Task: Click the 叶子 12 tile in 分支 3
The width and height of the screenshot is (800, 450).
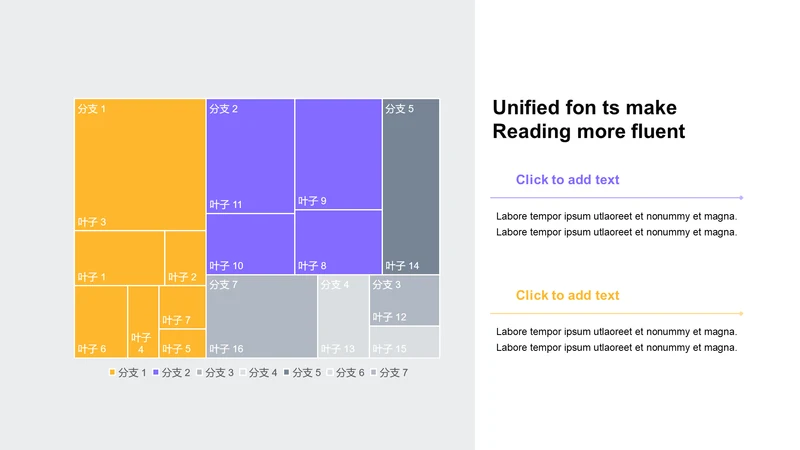Action: 405,300
